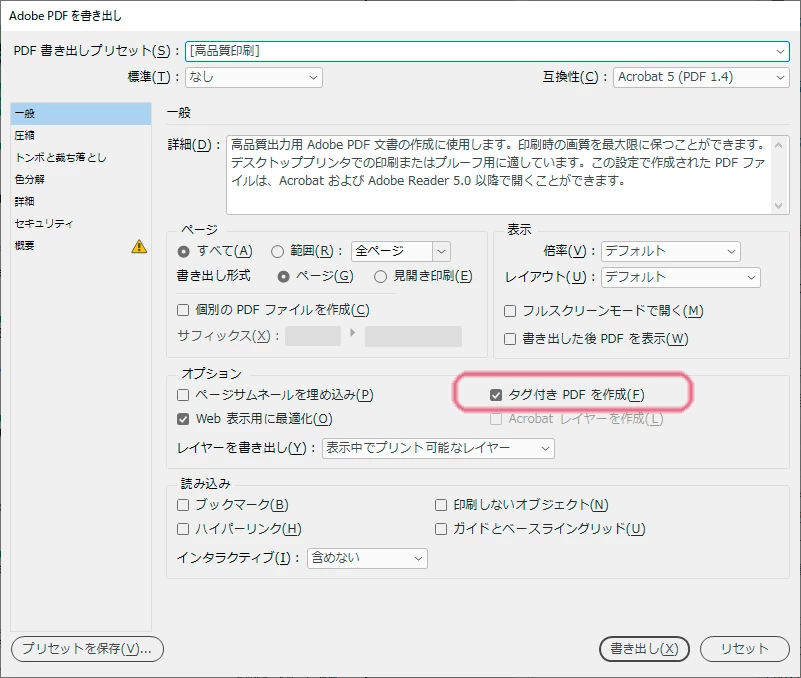This screenshot has height=678, width=801.
Task: Check the ブックマーク include option
Action: [x=183, y=505]
